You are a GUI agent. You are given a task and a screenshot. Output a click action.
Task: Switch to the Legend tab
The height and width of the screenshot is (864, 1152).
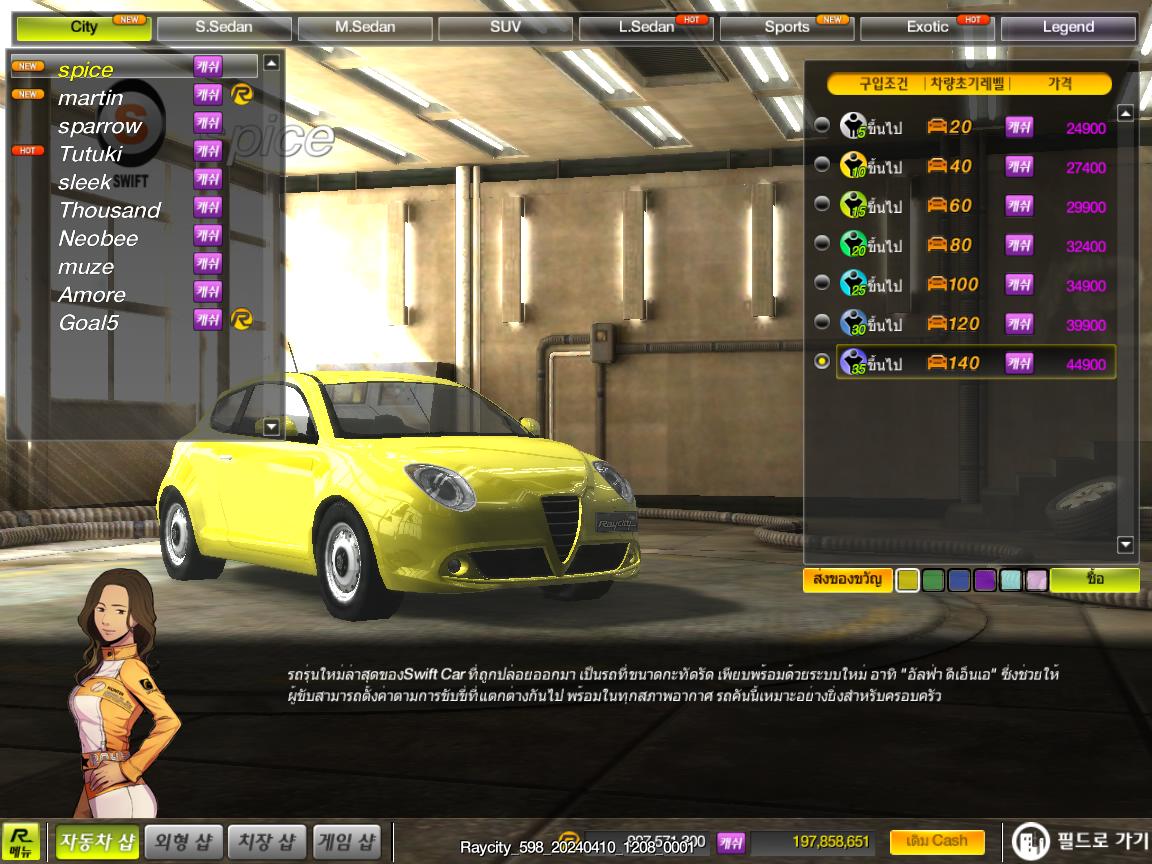1068,28
